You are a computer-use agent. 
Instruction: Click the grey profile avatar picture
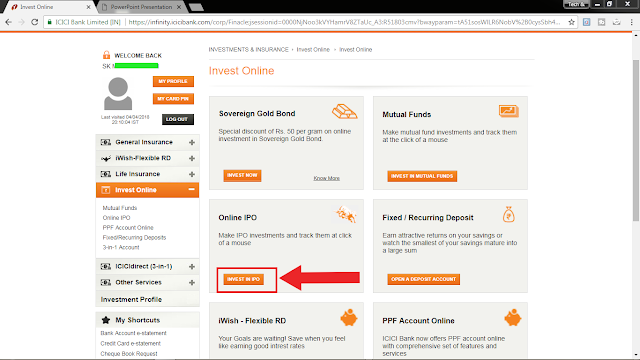[x=118, y=93]
